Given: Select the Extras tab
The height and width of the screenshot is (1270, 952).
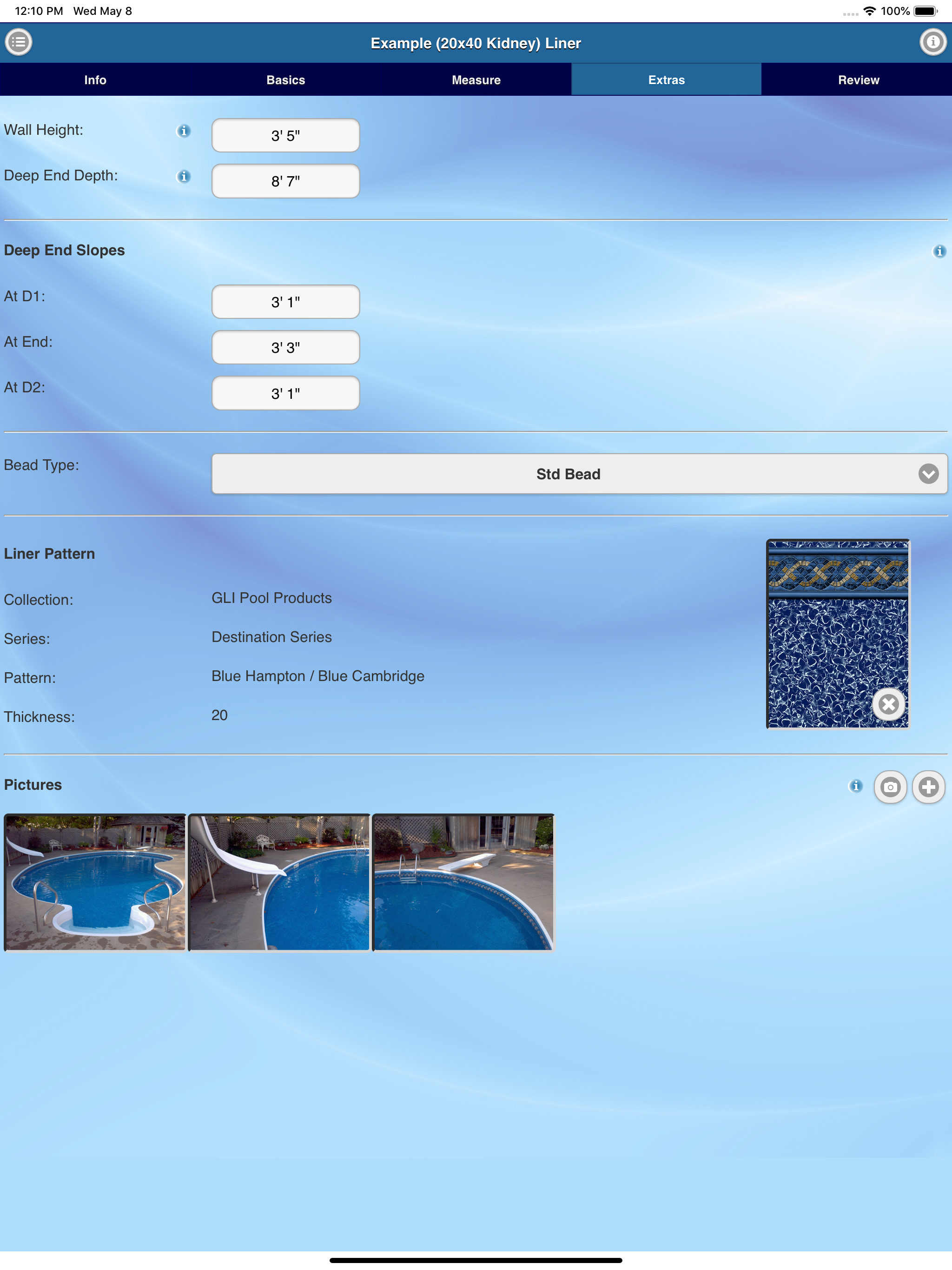Looking at the screenshot, I should click(666, 80).
